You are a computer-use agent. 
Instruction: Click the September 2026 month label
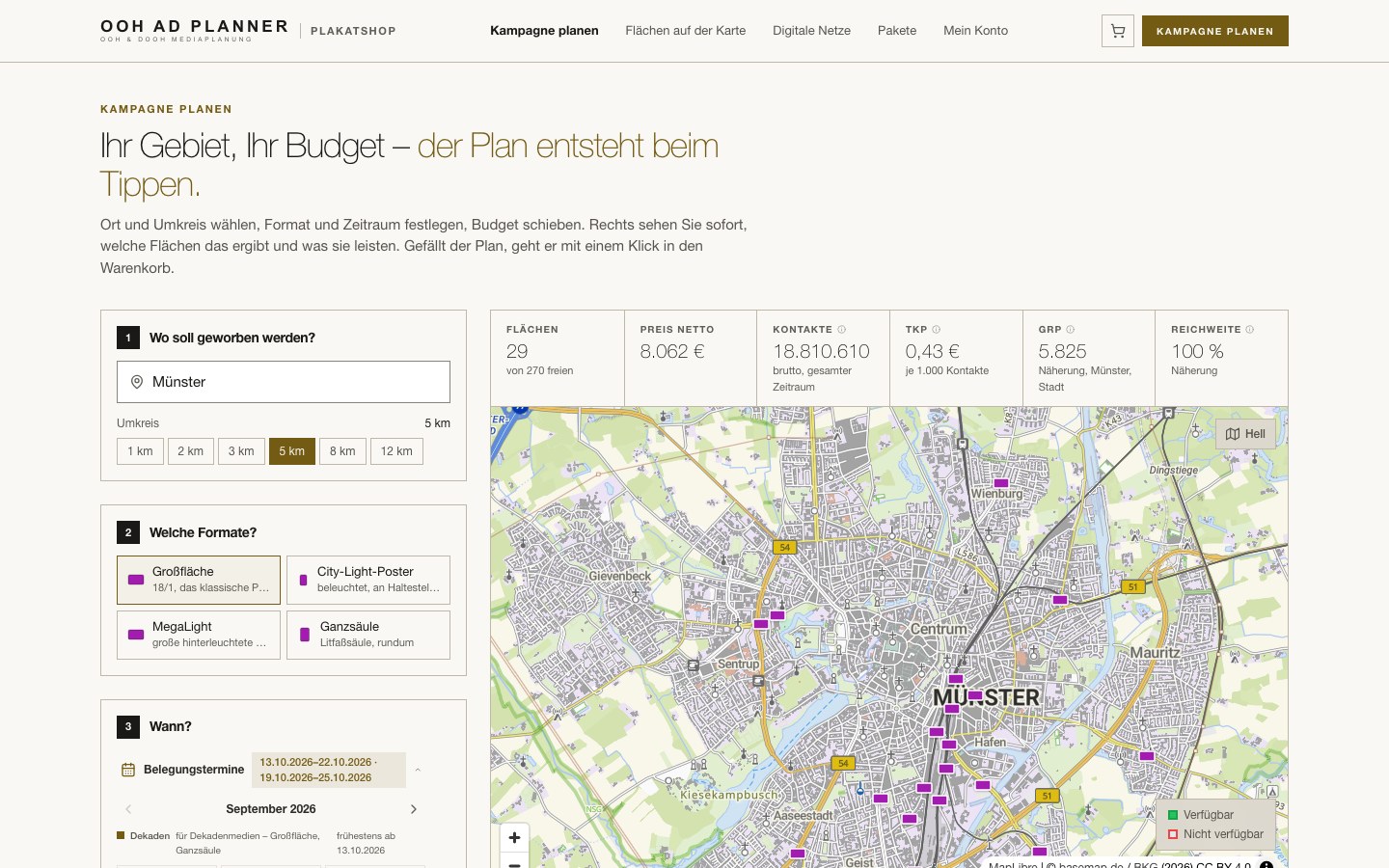(x=271, y=809)
